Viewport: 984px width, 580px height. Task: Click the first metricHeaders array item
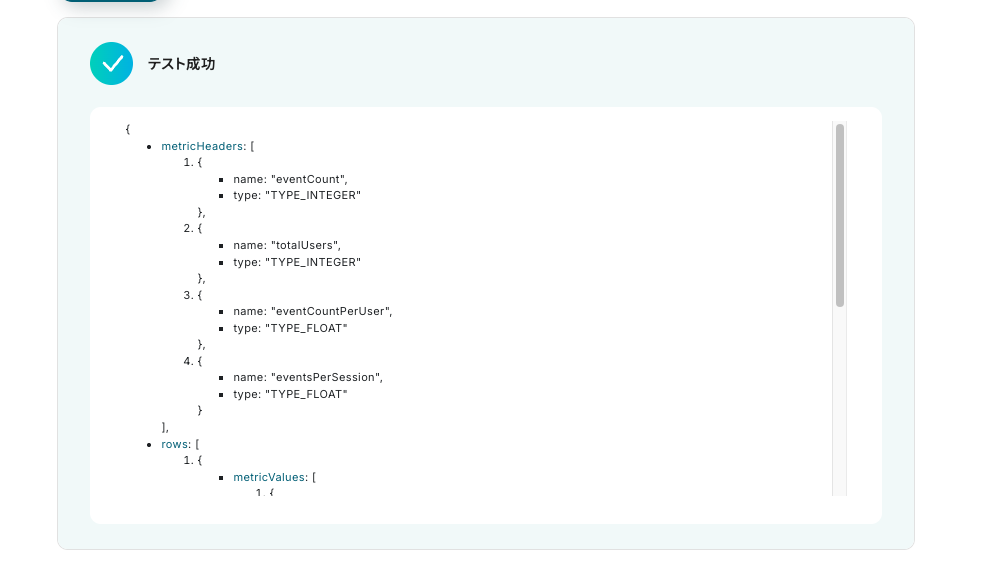[x=194, y=163]
